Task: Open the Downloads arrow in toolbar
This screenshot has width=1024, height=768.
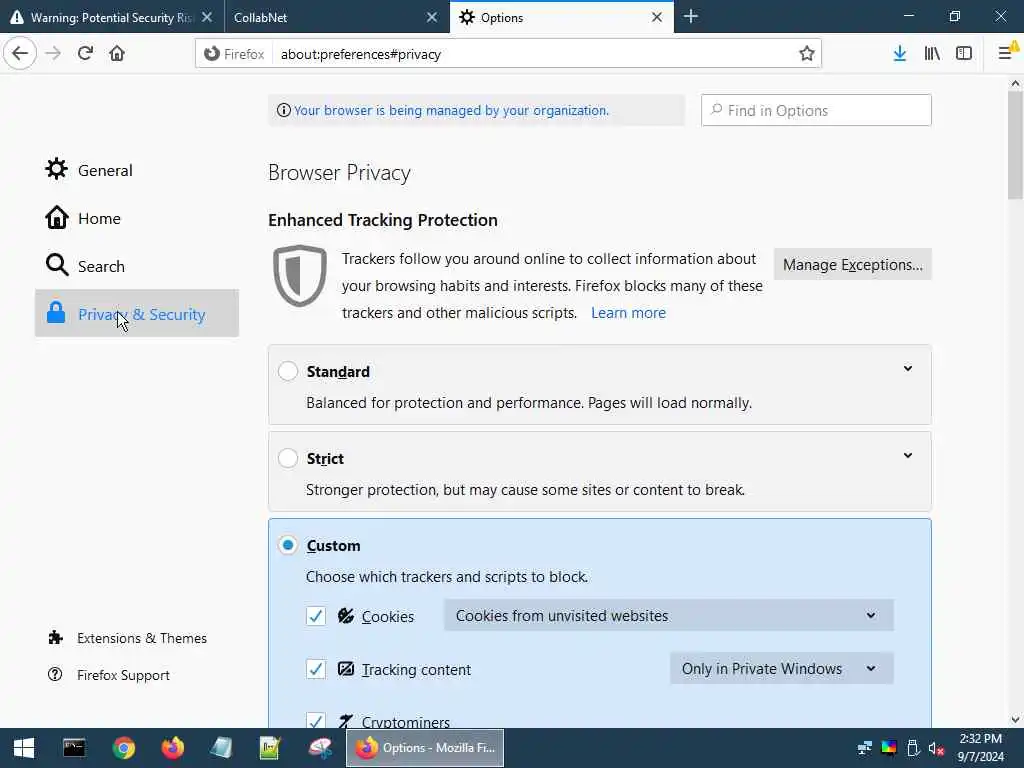Action: tap(899, 54)
